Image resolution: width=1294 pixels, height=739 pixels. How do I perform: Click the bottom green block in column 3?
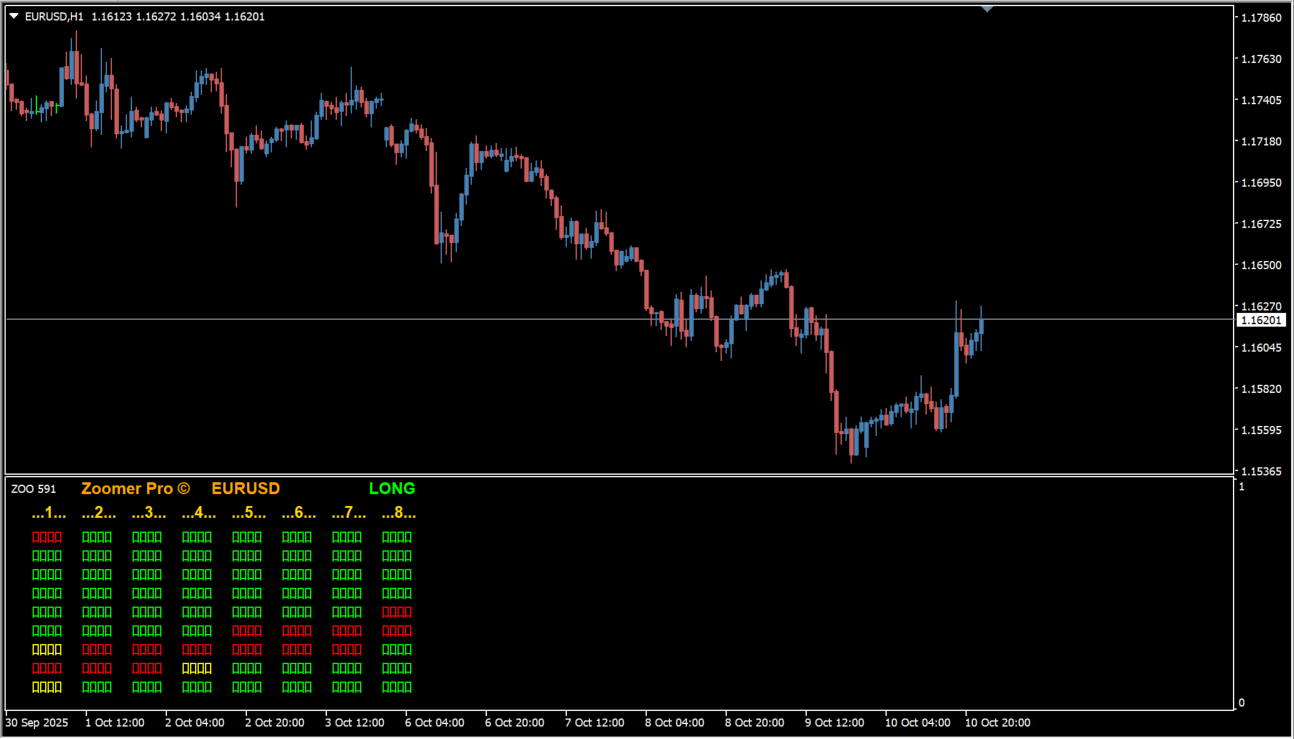click(x=147, y=687)
